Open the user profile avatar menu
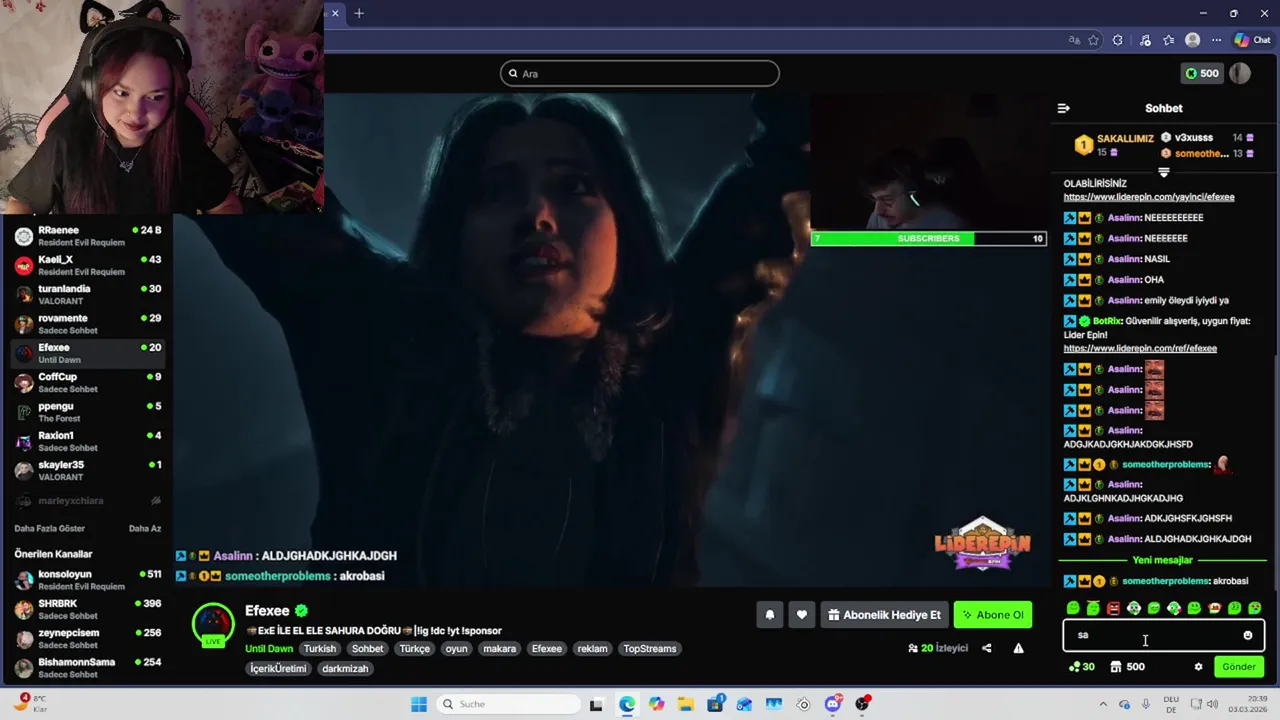 tap(1240, 73)
